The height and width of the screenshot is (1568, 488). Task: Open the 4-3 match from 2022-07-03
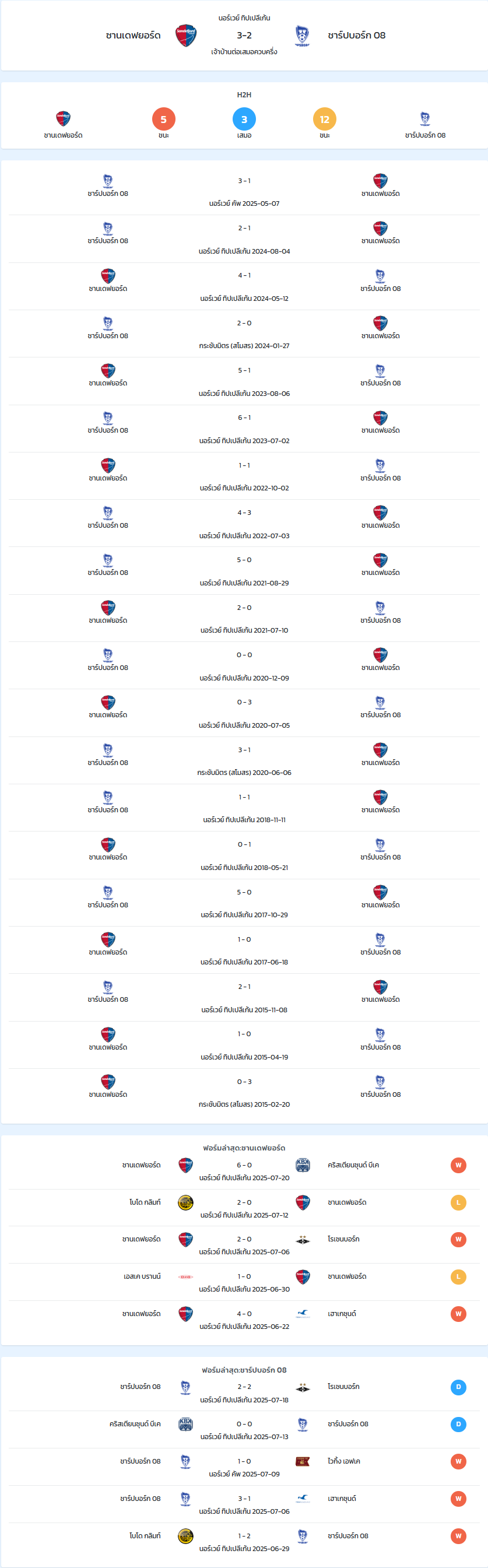[244, 524]
